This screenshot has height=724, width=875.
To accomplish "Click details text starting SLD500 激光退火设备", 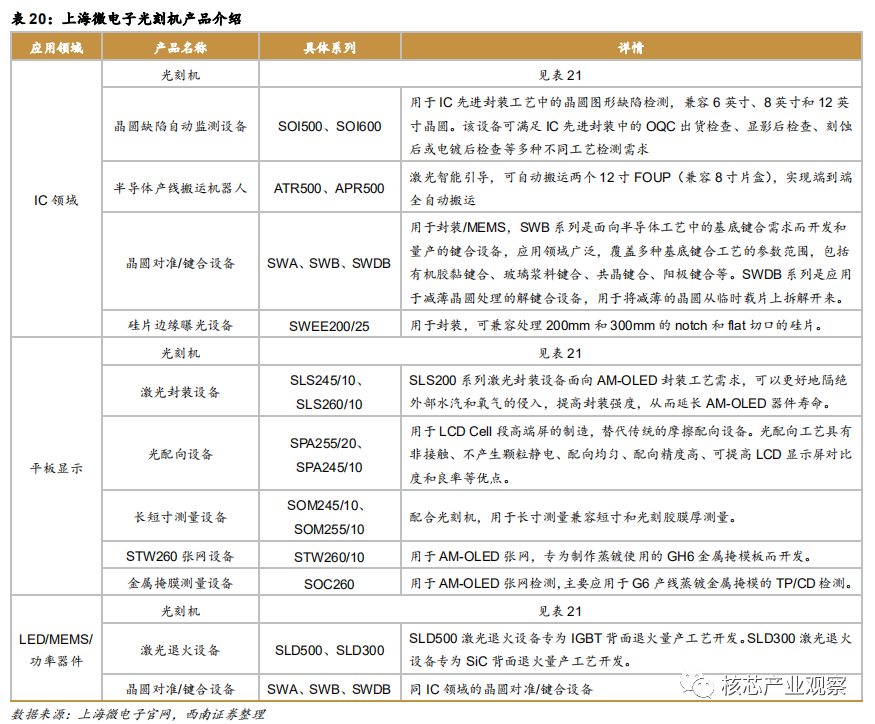I will pos(631,650).
